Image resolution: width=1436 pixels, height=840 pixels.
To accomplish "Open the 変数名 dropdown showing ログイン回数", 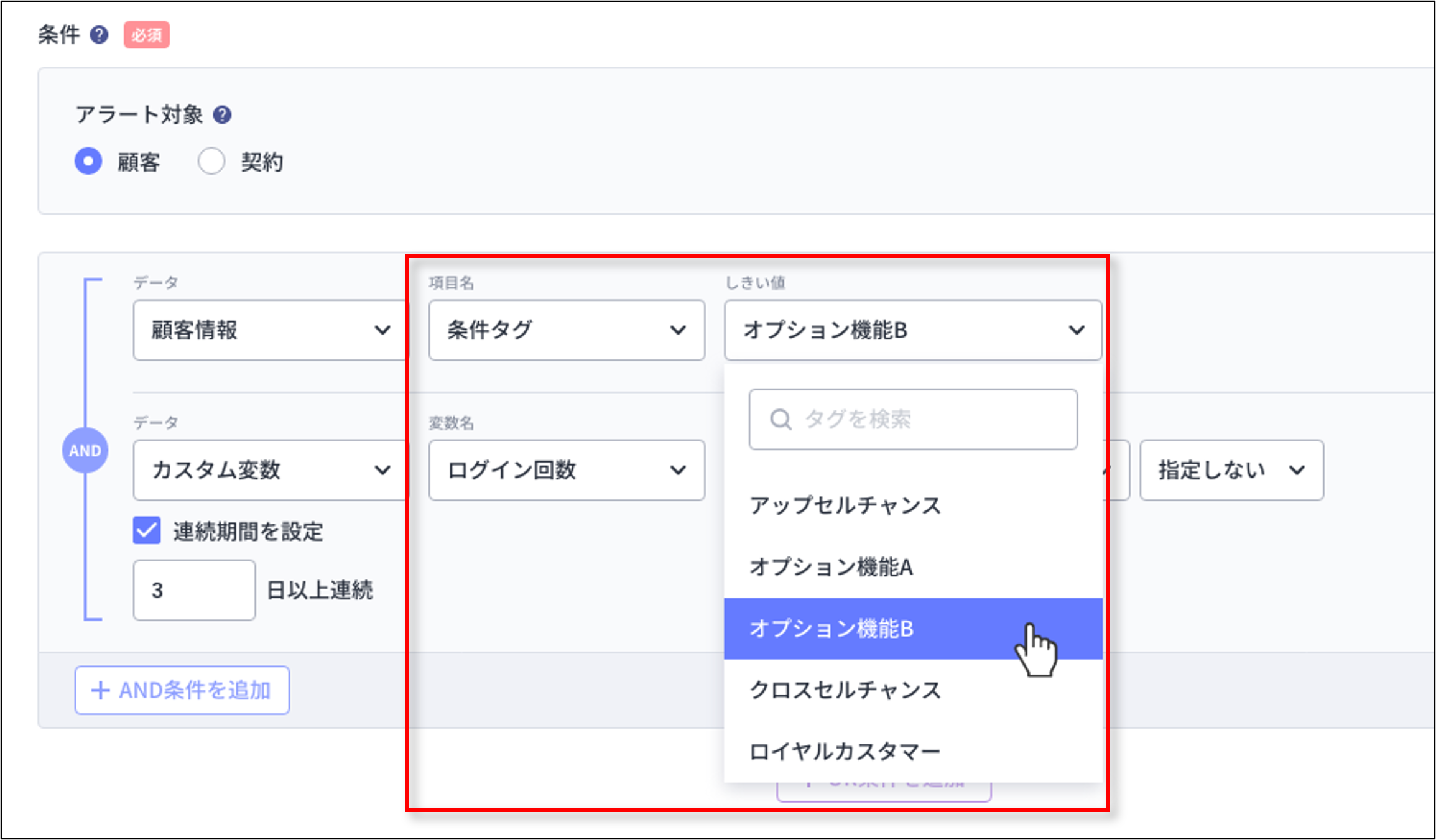I will pos(566,471).
